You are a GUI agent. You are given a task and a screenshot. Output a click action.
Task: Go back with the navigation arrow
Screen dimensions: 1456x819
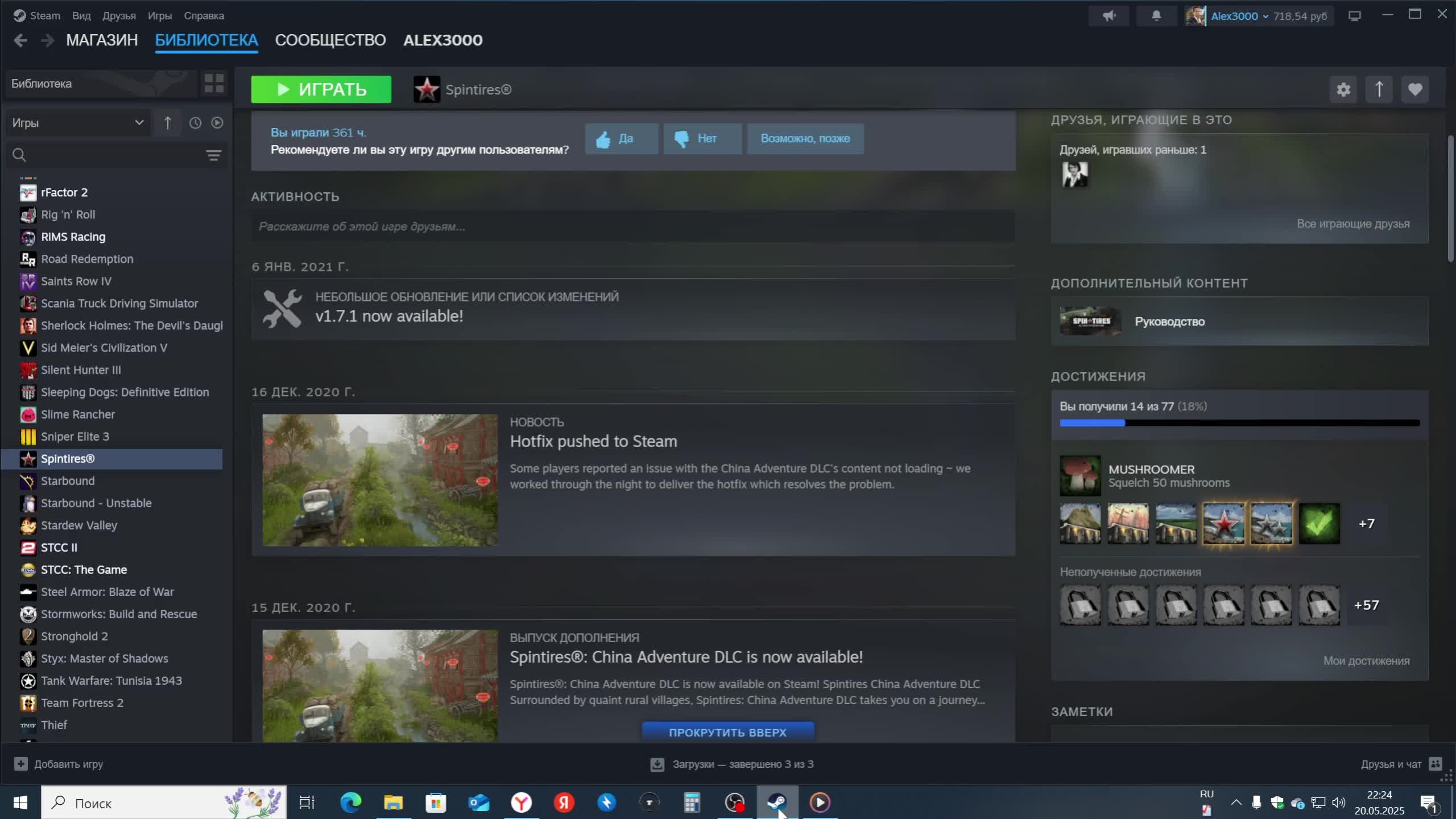click(x=20, y=40)
